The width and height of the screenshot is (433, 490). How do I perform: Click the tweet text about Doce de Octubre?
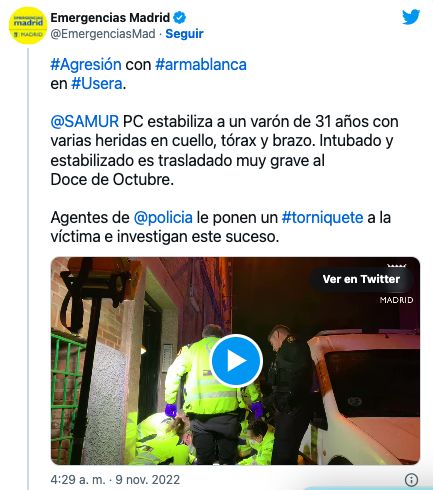pyautogui.click(x=112, y=180)
